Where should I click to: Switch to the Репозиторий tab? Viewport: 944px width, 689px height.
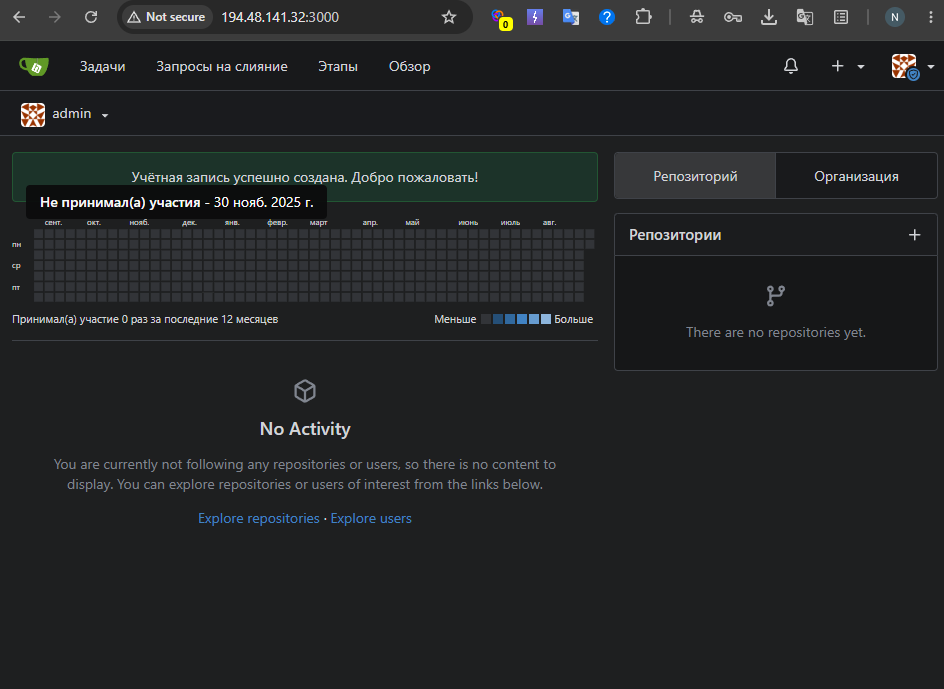[x=695, y=176]
